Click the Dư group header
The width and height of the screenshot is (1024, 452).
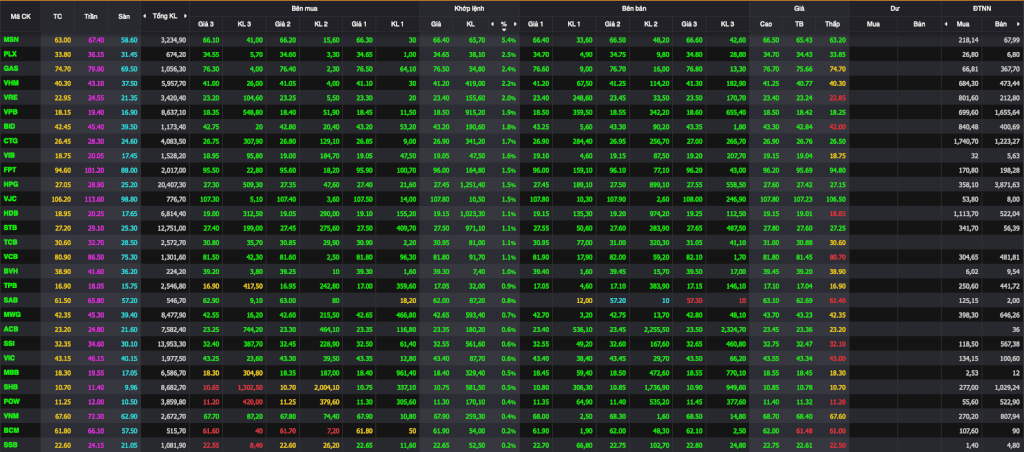pyautogui.click(x=894, y=8)
